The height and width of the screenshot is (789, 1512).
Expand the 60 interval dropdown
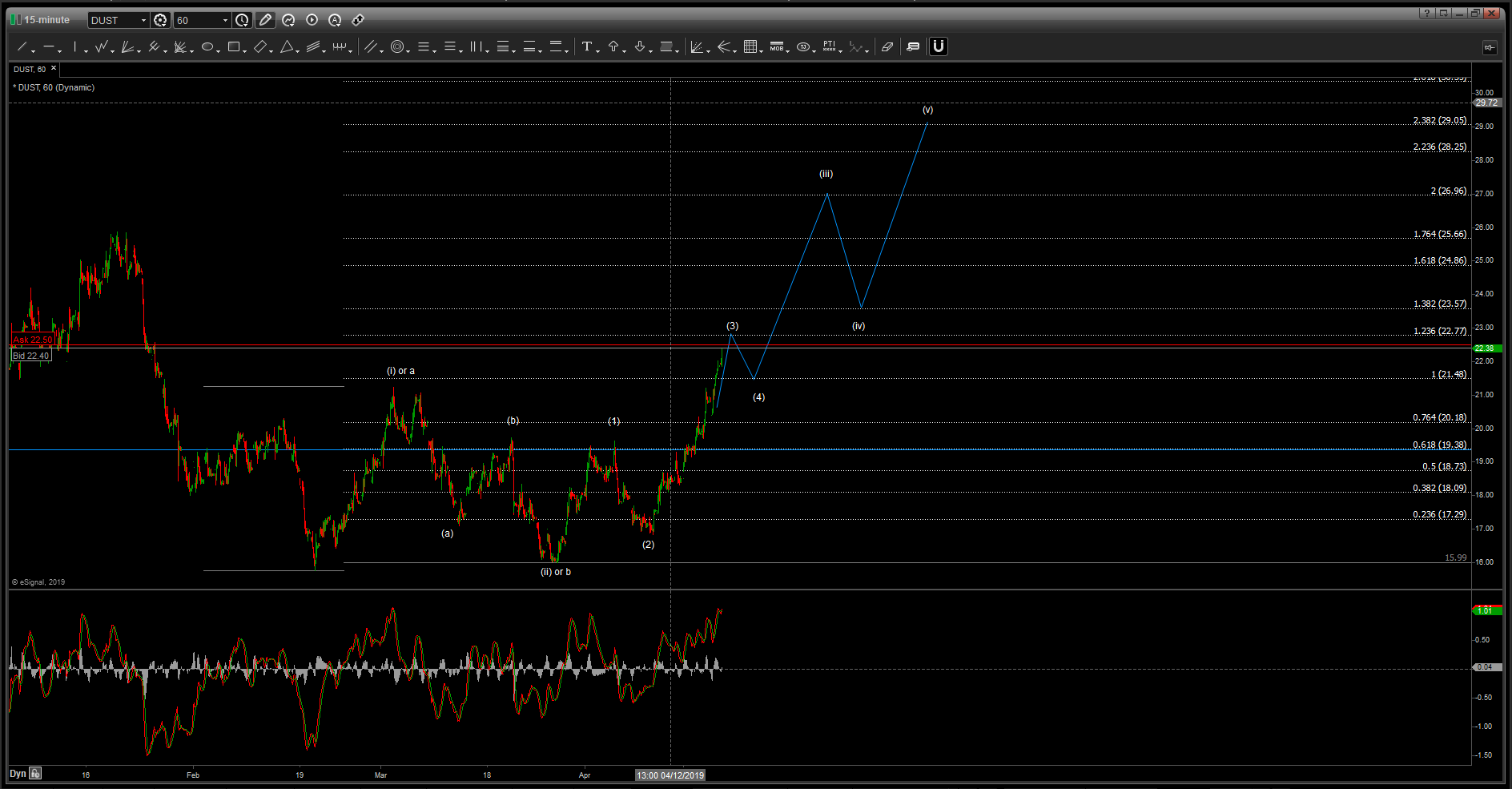click(x=224, y=20)
